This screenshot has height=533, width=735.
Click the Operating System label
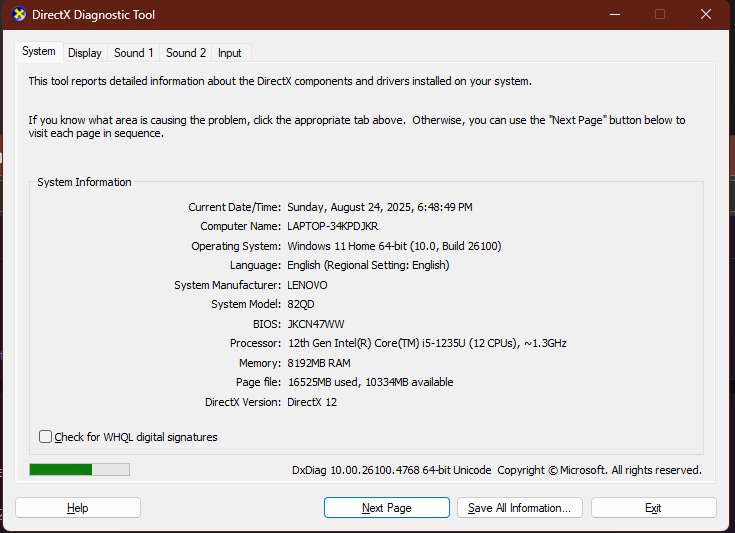236,246
